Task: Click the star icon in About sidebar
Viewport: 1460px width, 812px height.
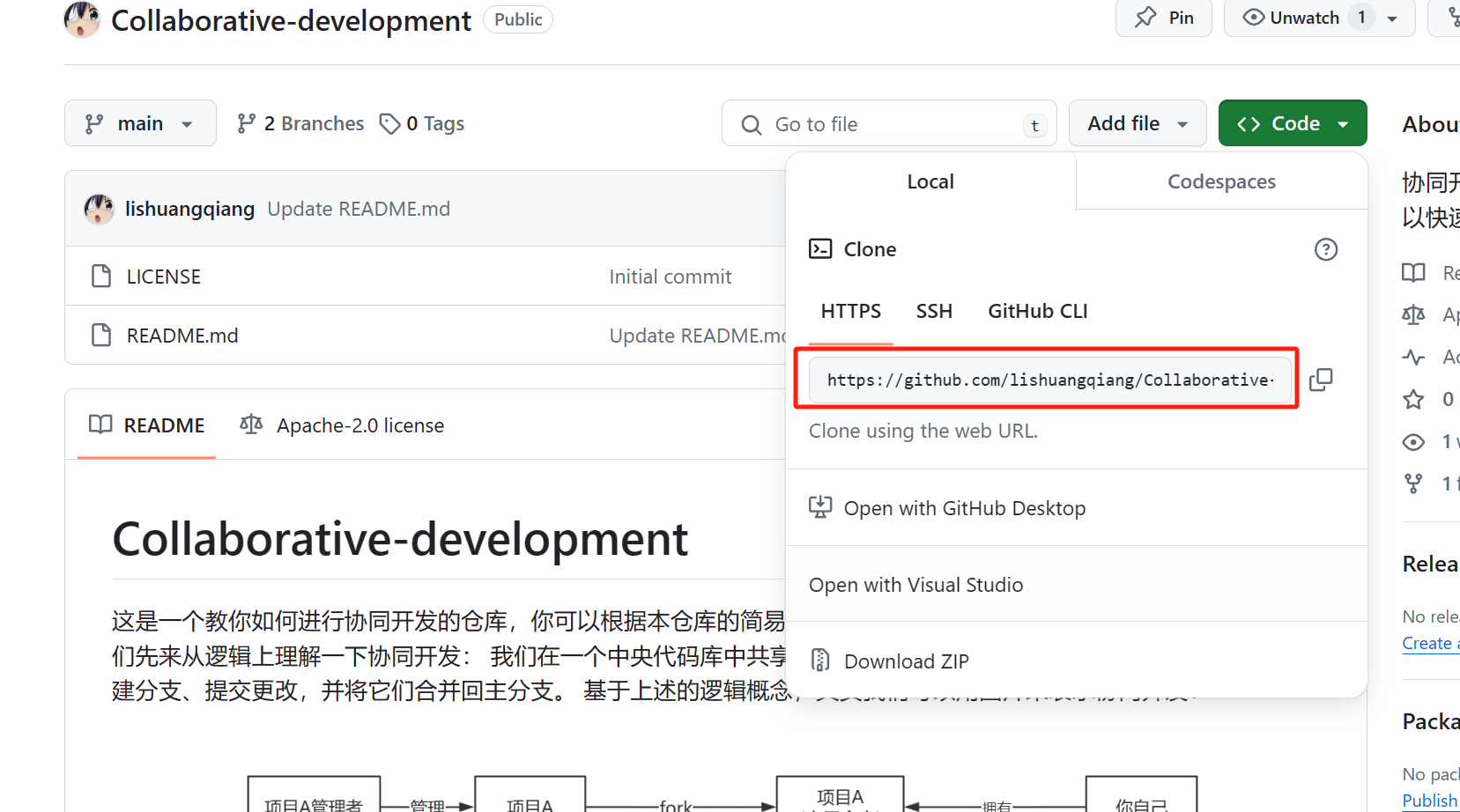Action: point(1413,399)
